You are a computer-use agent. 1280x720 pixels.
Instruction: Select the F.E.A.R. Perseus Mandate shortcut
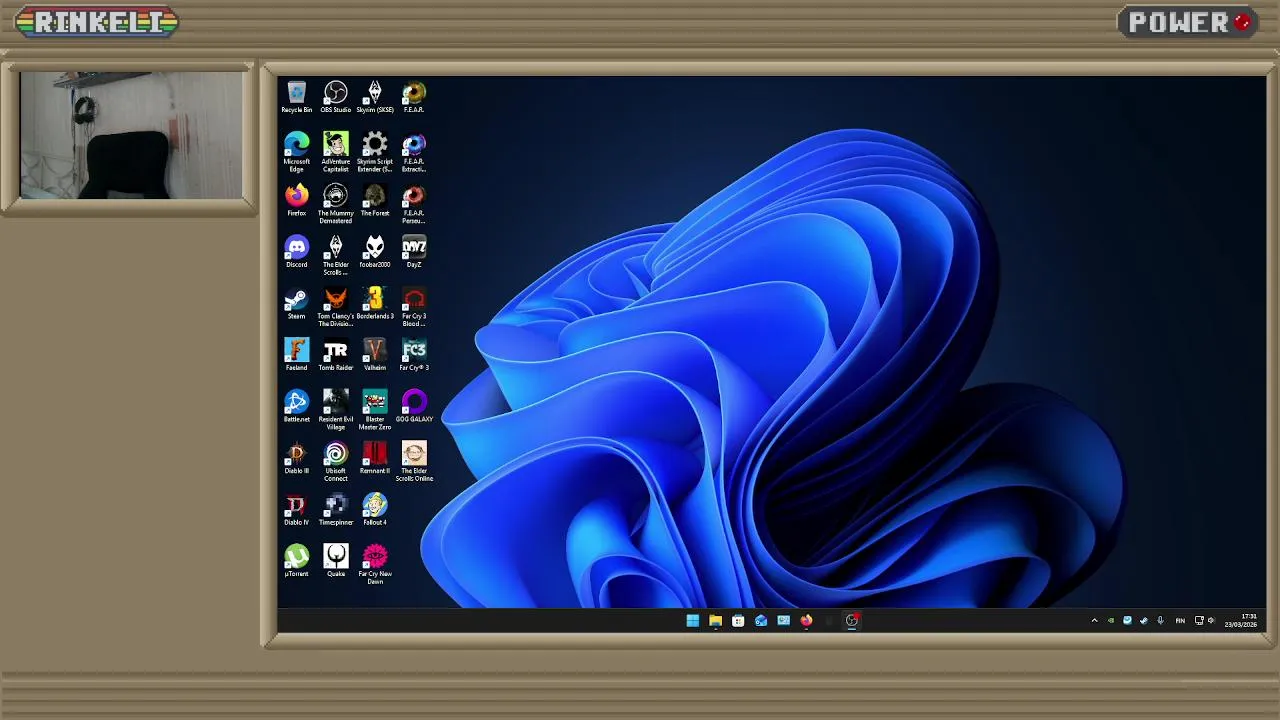click(x=414, y=204)
